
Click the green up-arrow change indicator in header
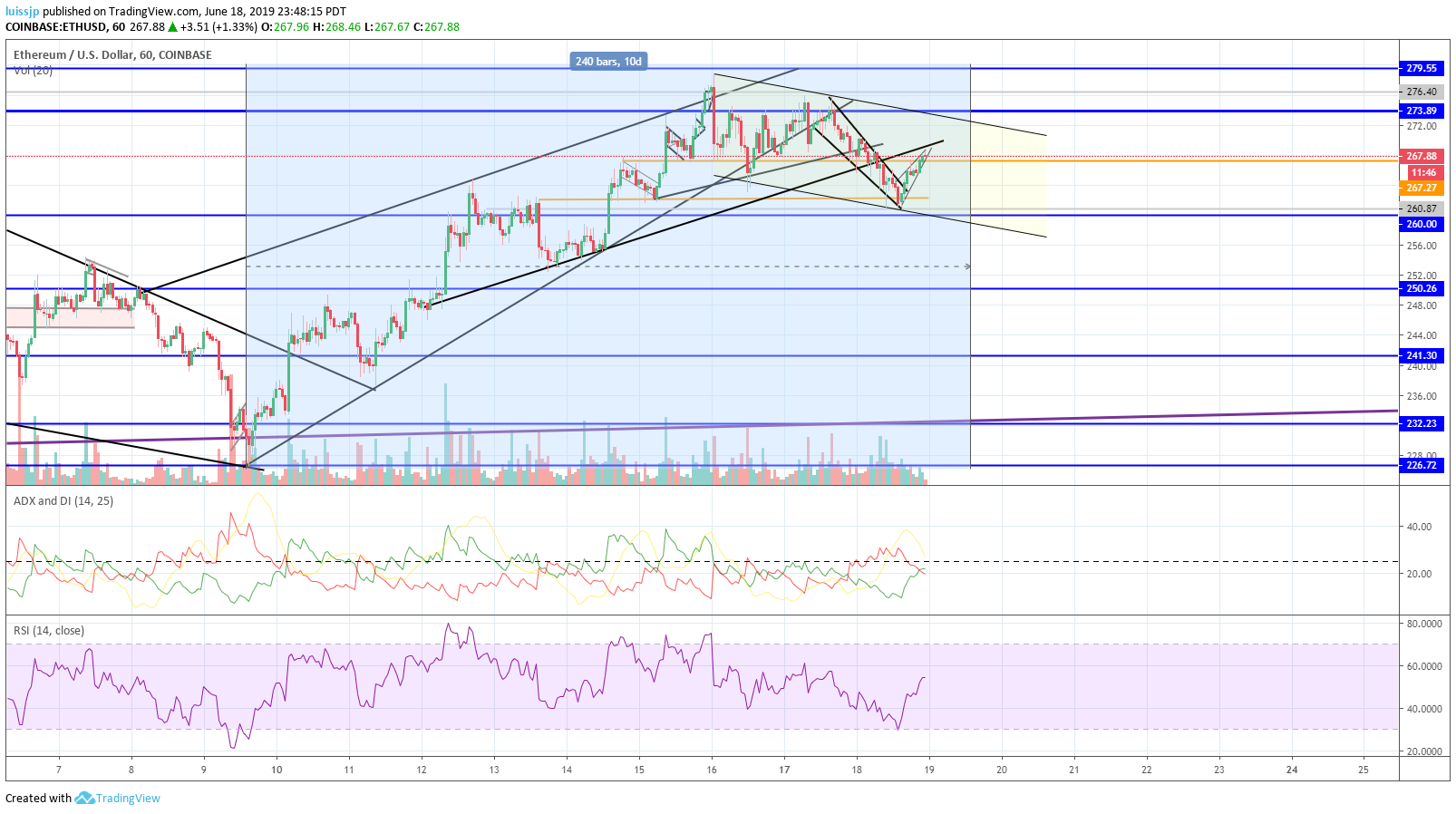172,27
